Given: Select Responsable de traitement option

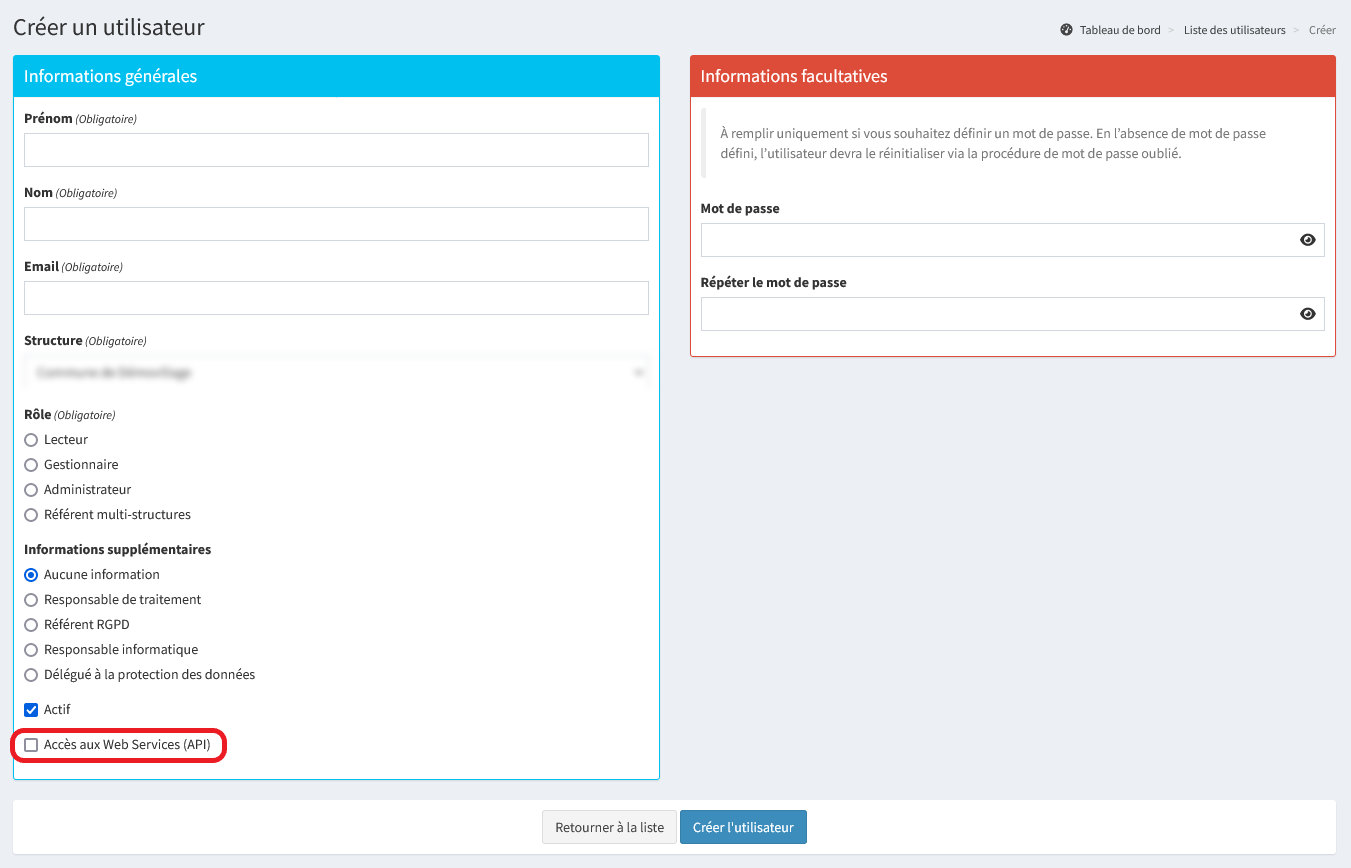Looking at the screenshot, I should point(31,600).
